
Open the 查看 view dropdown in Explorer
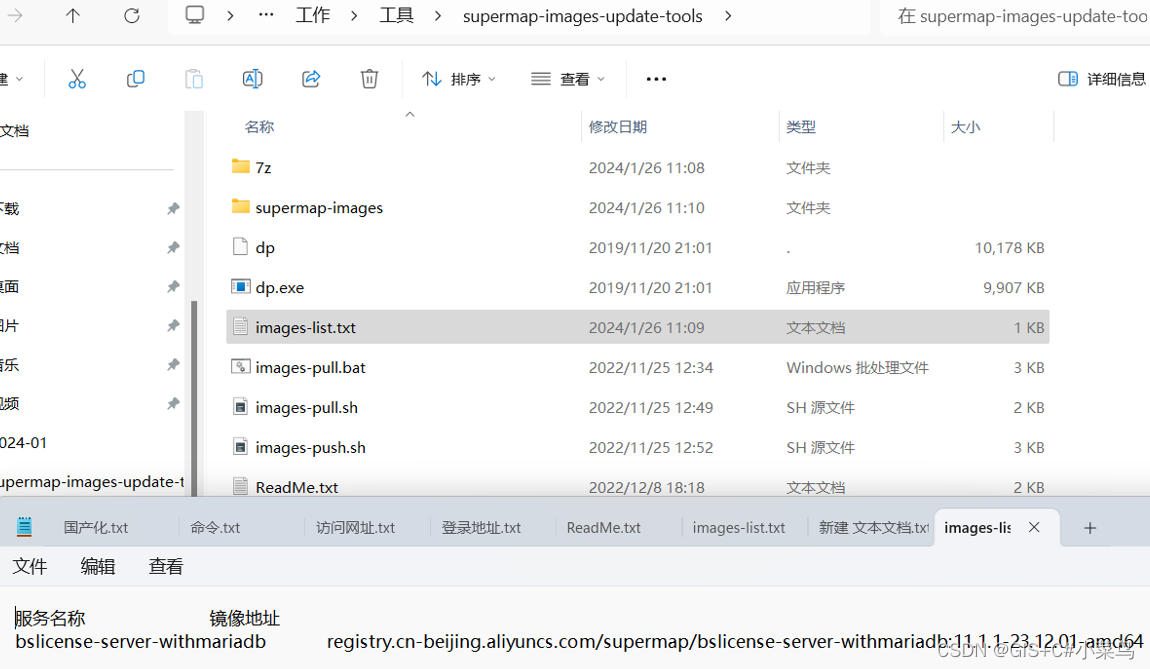pyautogui.click(x=567, y=78)
